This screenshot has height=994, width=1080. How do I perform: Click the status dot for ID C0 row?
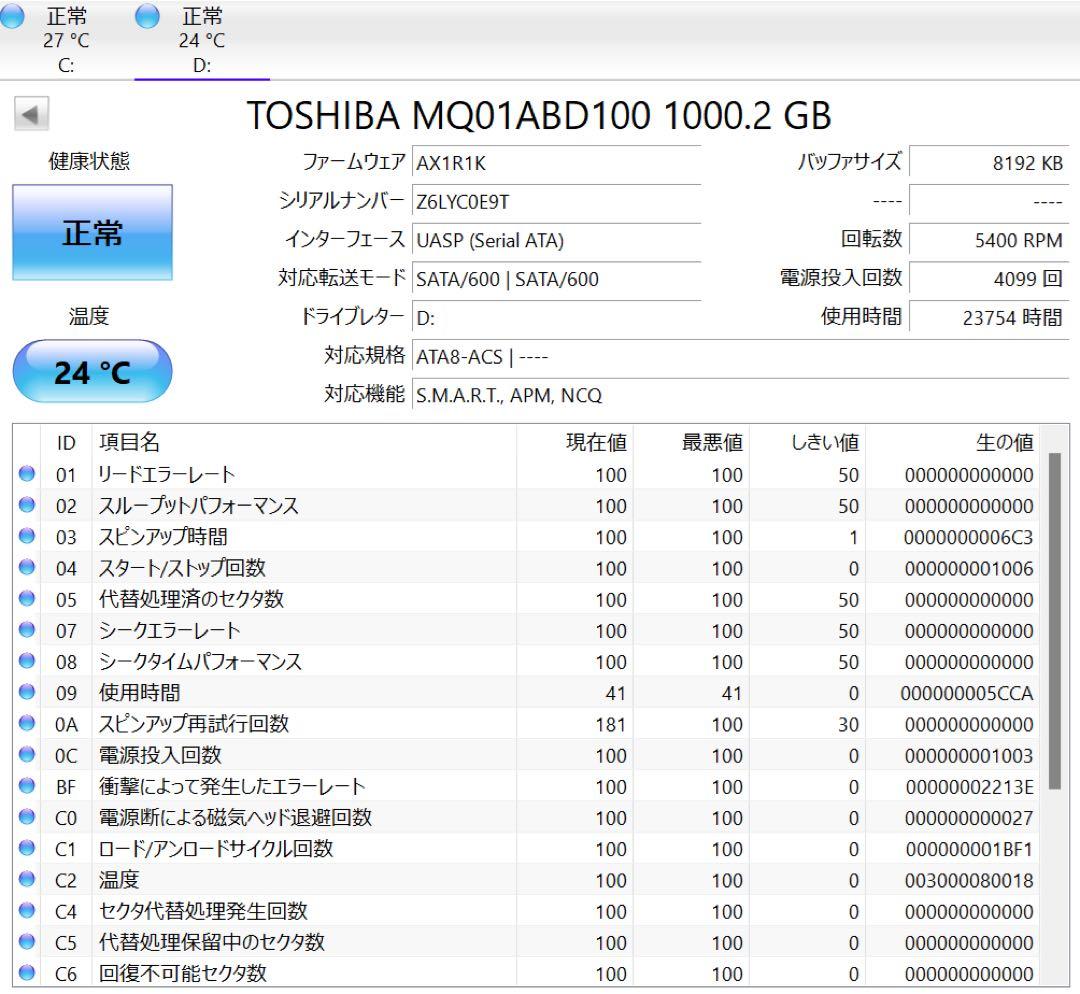[x=27, y=817]
